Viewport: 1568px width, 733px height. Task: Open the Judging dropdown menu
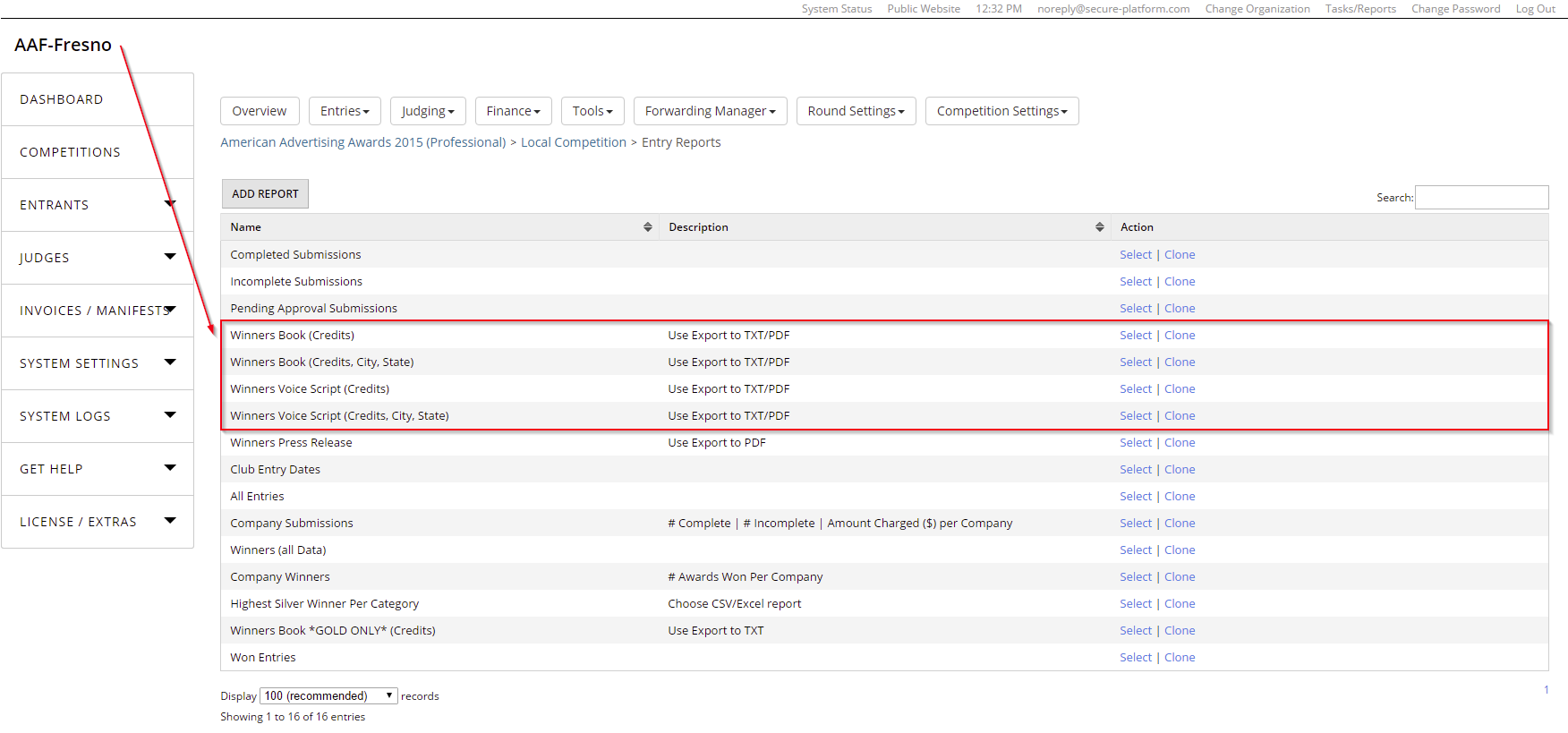pyautogui.click(x=428, y=111)
